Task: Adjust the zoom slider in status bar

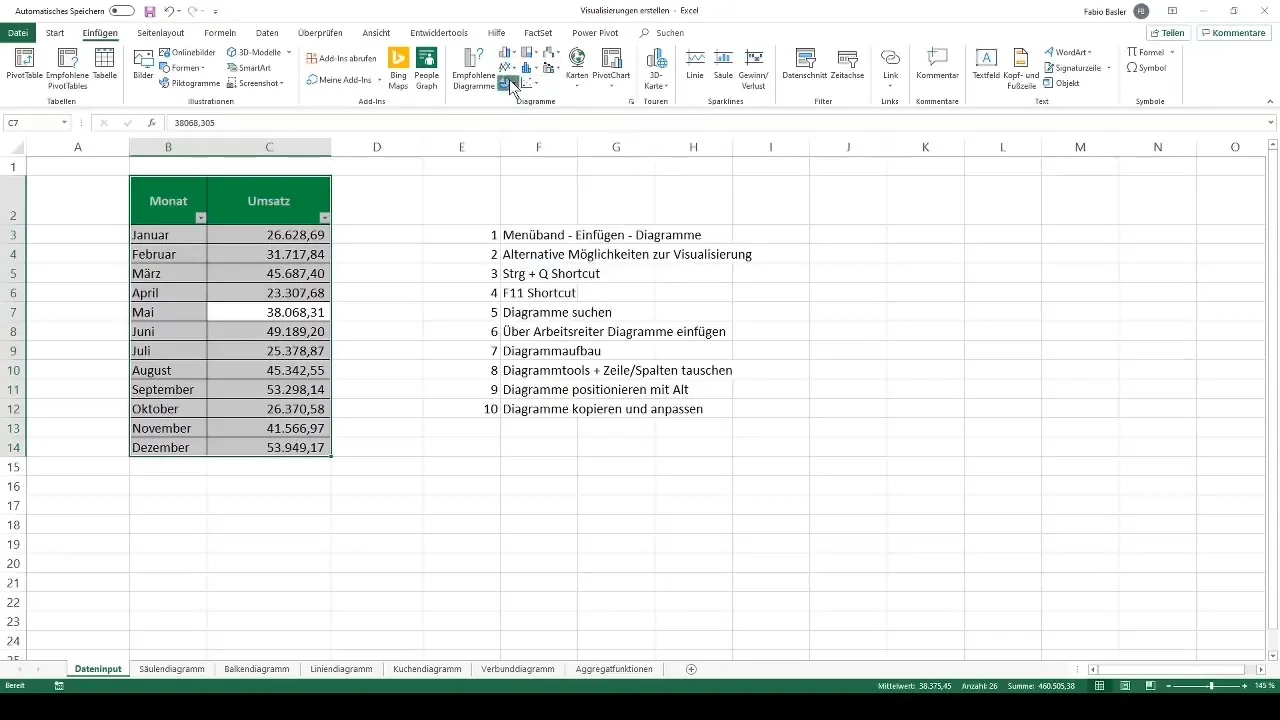Action: pos(1211,685)
